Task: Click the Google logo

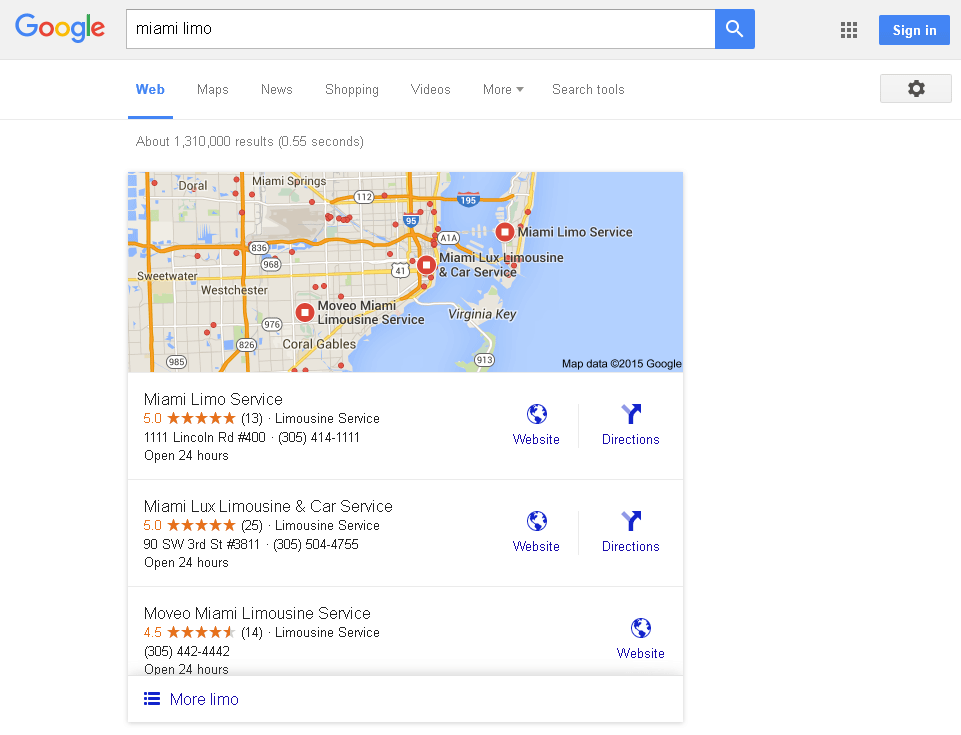Action: pyautogui.click(x=59, y=28)
